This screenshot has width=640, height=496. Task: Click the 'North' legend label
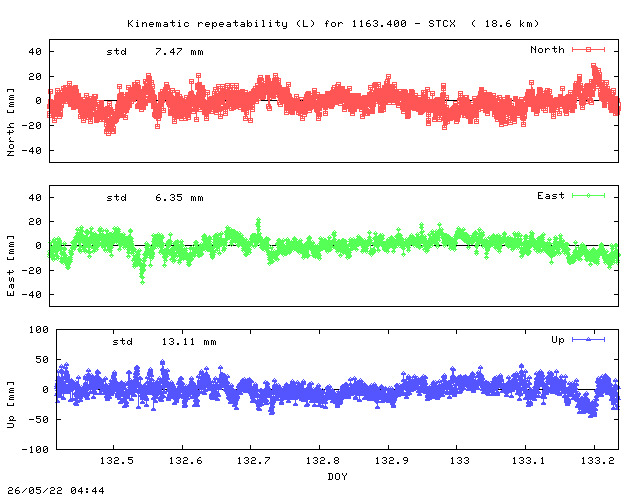click(547, 49)
